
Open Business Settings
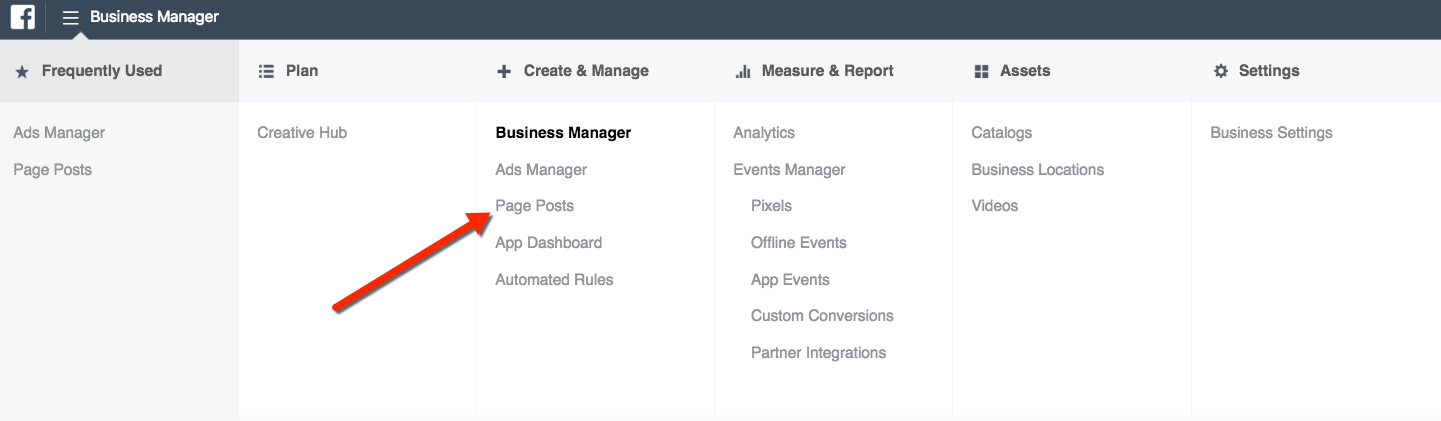1271,133
